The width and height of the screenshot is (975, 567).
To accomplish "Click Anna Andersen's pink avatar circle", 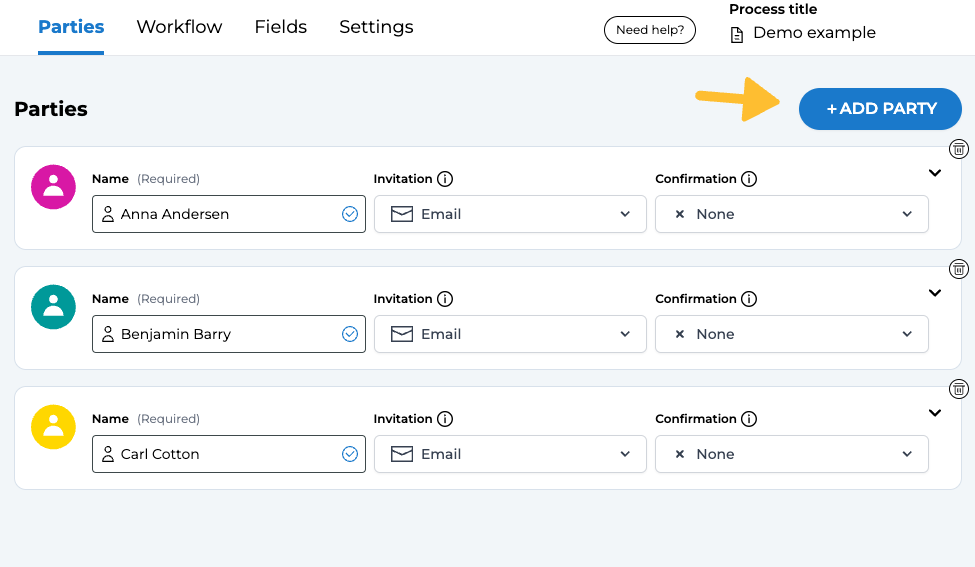I will pos(54,187).
